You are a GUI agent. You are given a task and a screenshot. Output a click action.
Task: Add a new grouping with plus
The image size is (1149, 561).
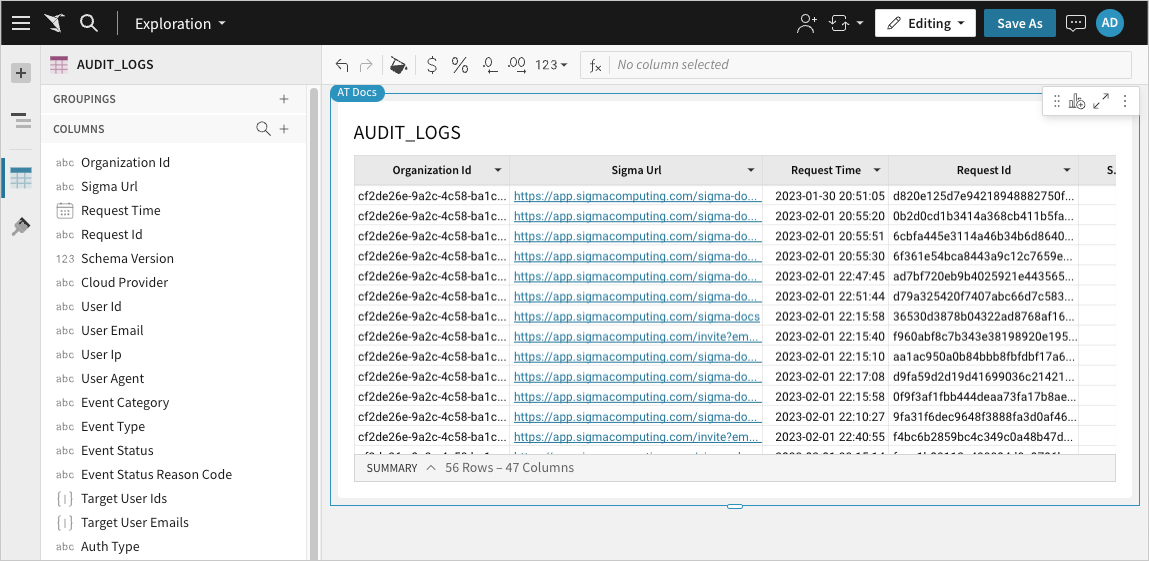284,99
